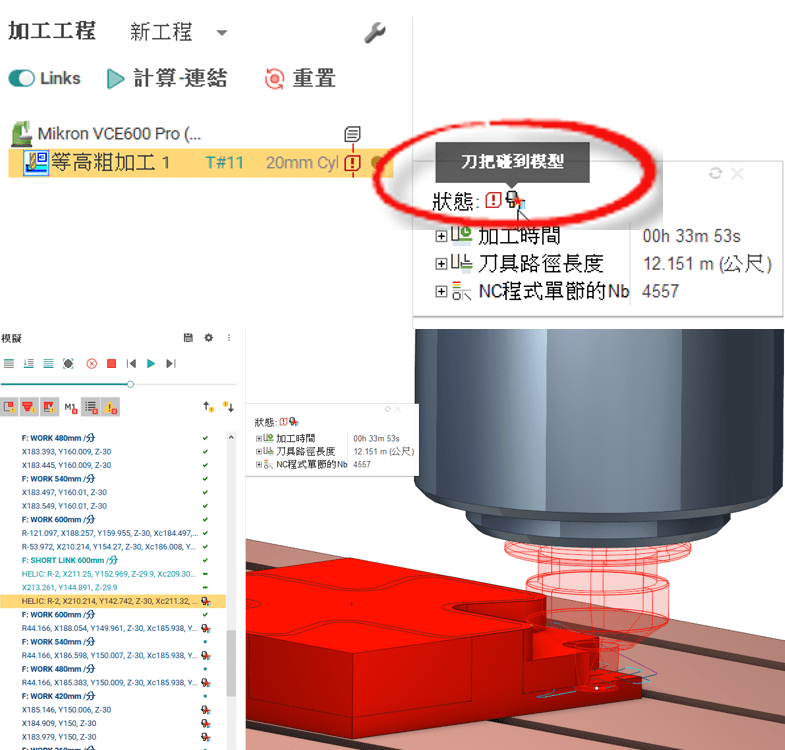Click the NC line list scrollbar thumb
The height and width of the screenshot is (750, 785).
point(231,663)
